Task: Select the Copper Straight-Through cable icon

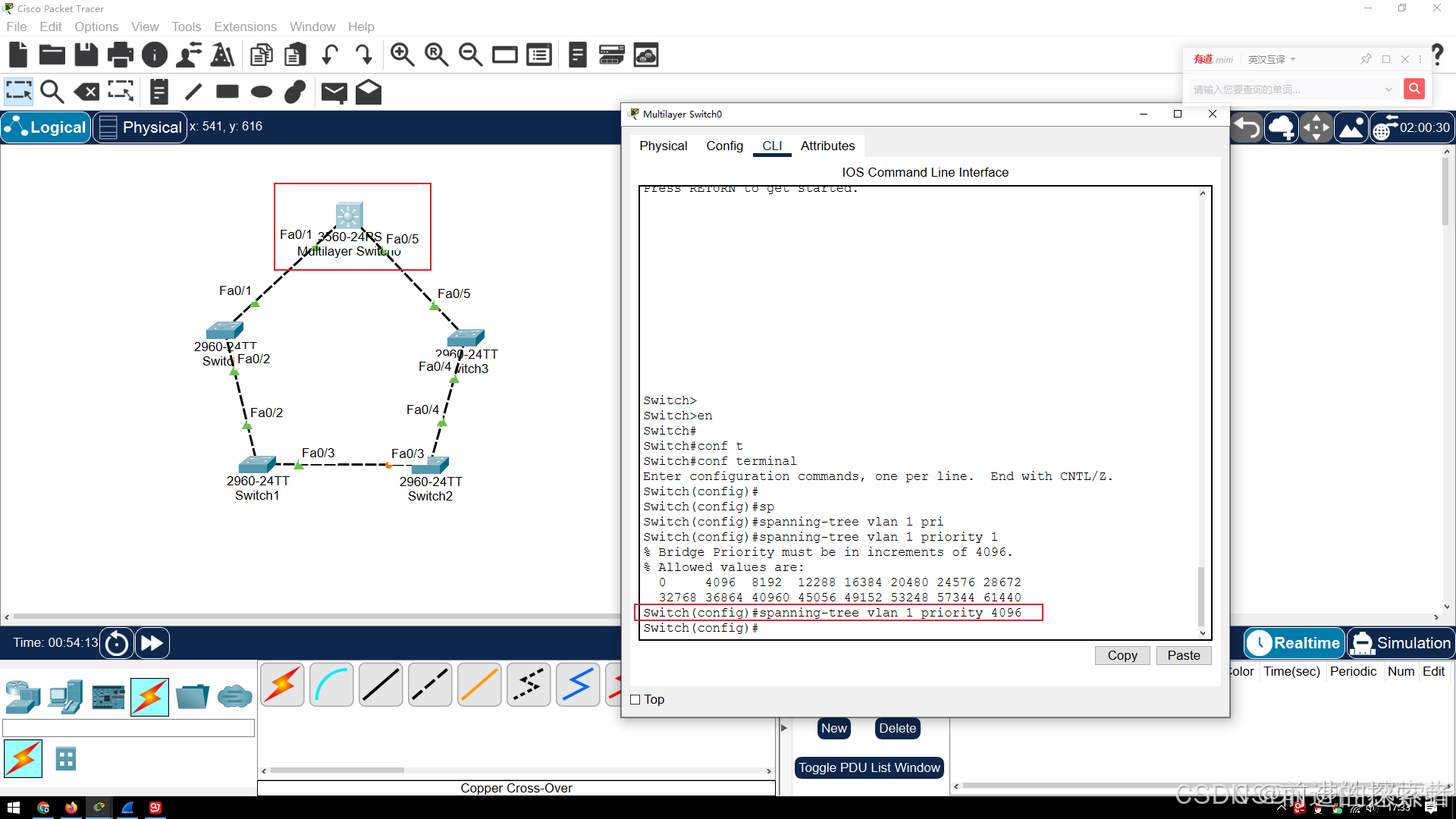Action: [x=381, y=684]
